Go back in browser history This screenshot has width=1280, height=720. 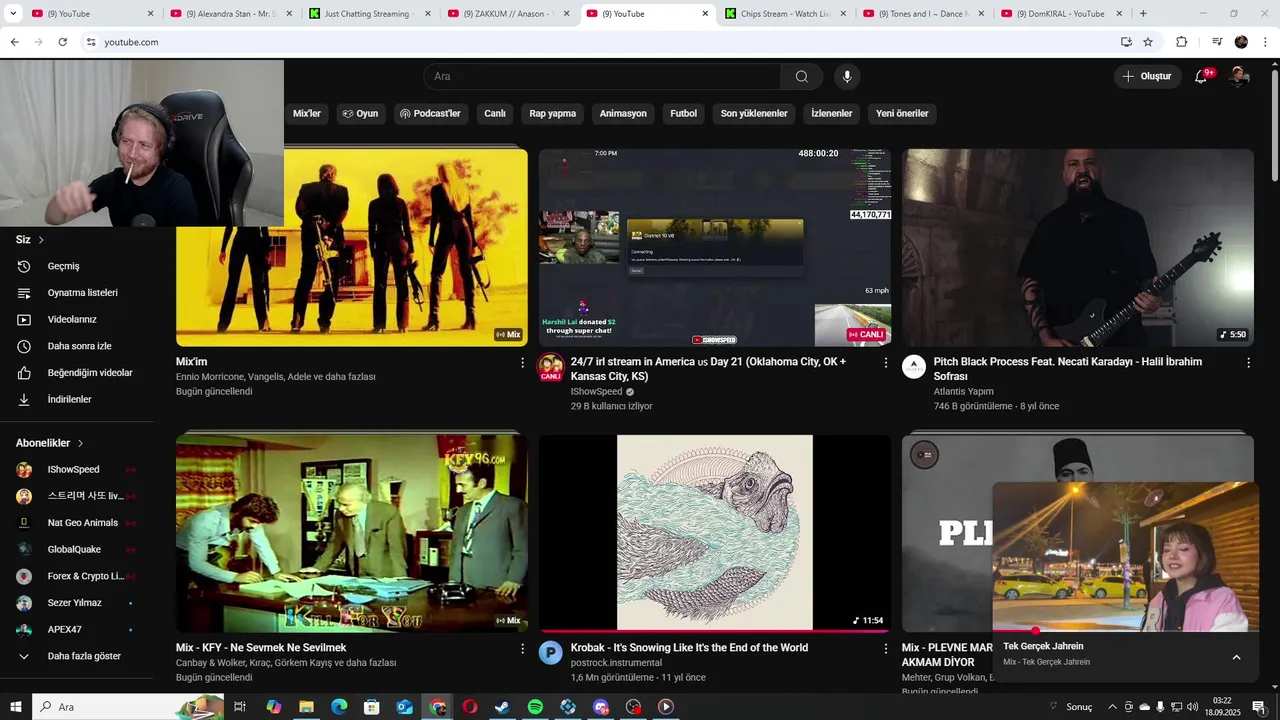[x=14, y=42]
